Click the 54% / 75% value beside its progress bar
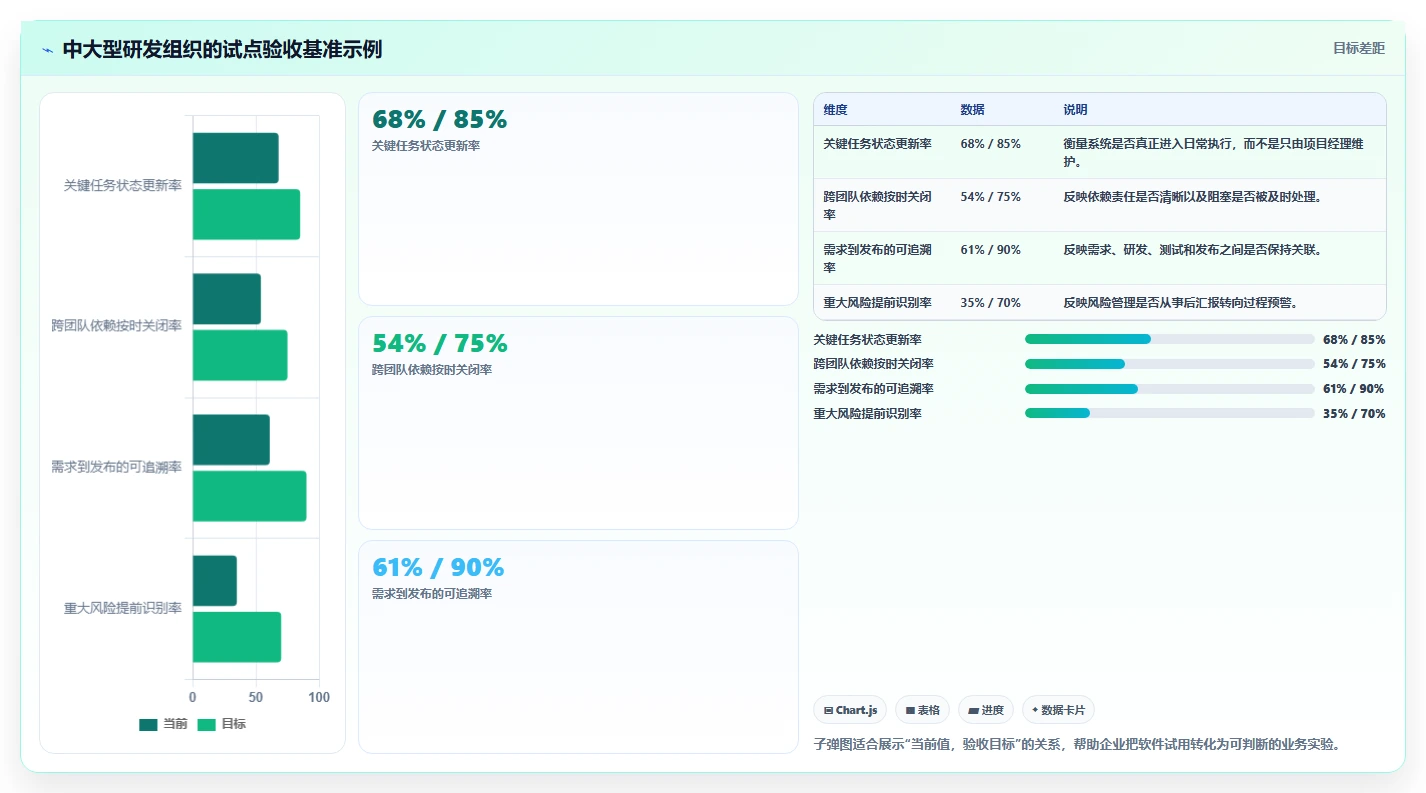 click(1354, 364)
